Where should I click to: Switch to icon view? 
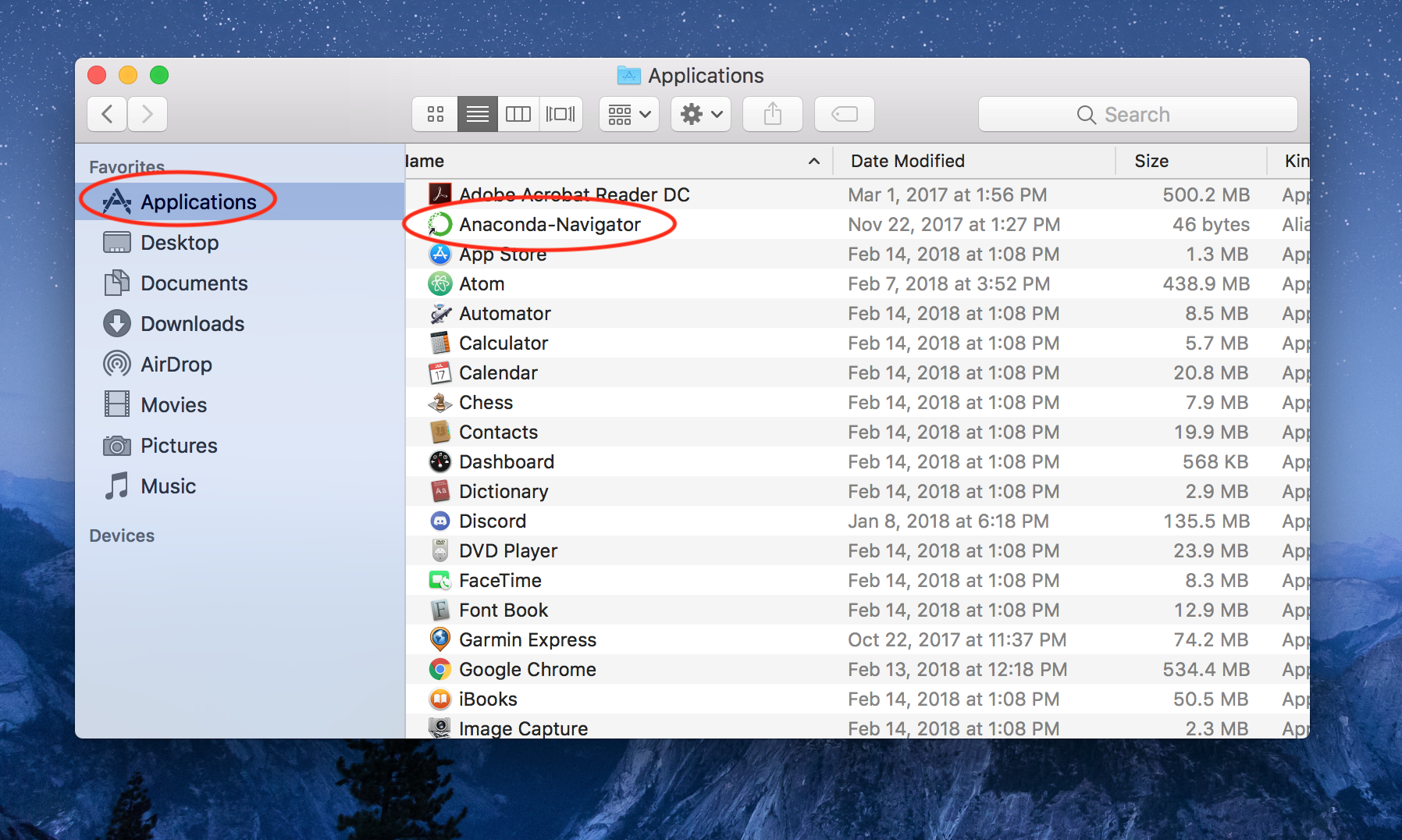pos(436,115)
